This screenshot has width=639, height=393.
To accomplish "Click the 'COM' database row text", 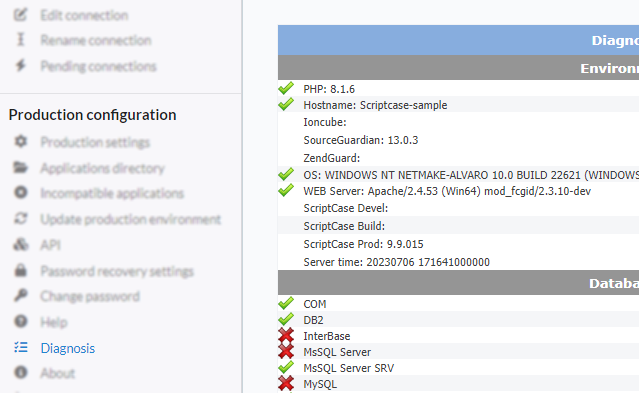I will (315, 304).
